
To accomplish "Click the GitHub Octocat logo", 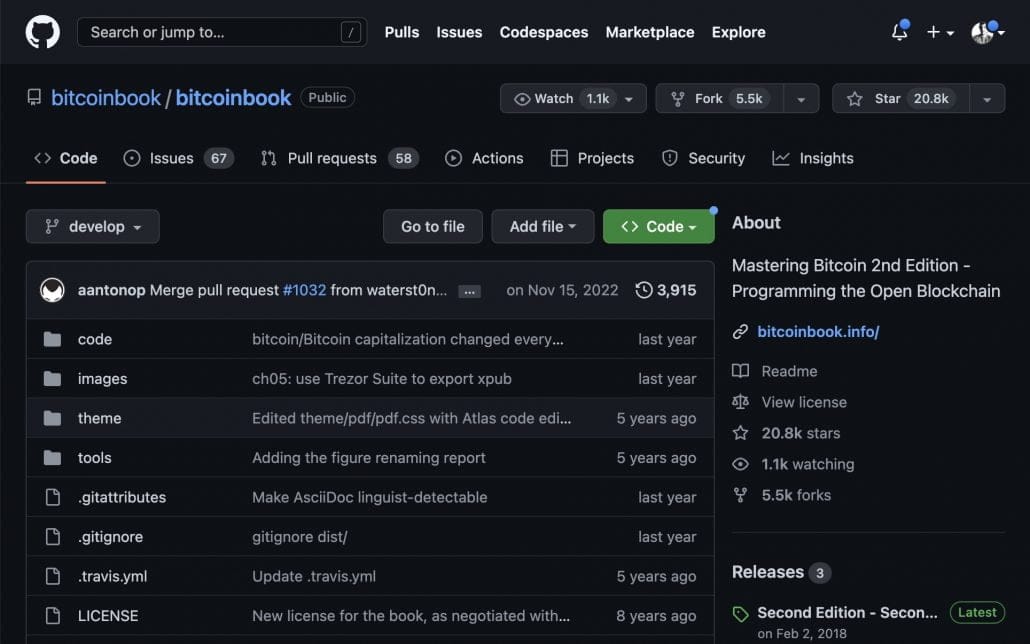I will pyautogui.click(x=43, y=32).
